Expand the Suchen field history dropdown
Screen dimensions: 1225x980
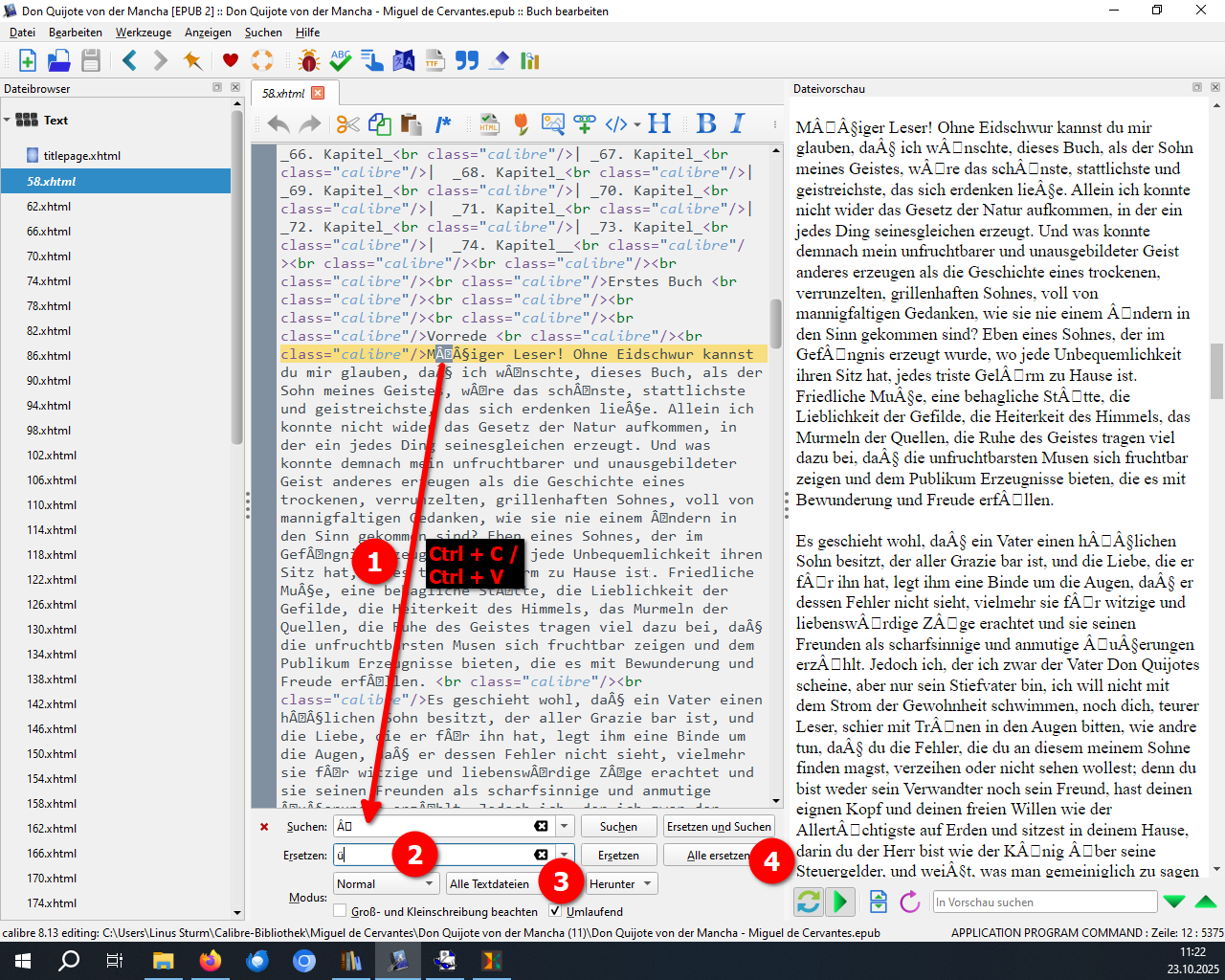[x=565, y=826]
